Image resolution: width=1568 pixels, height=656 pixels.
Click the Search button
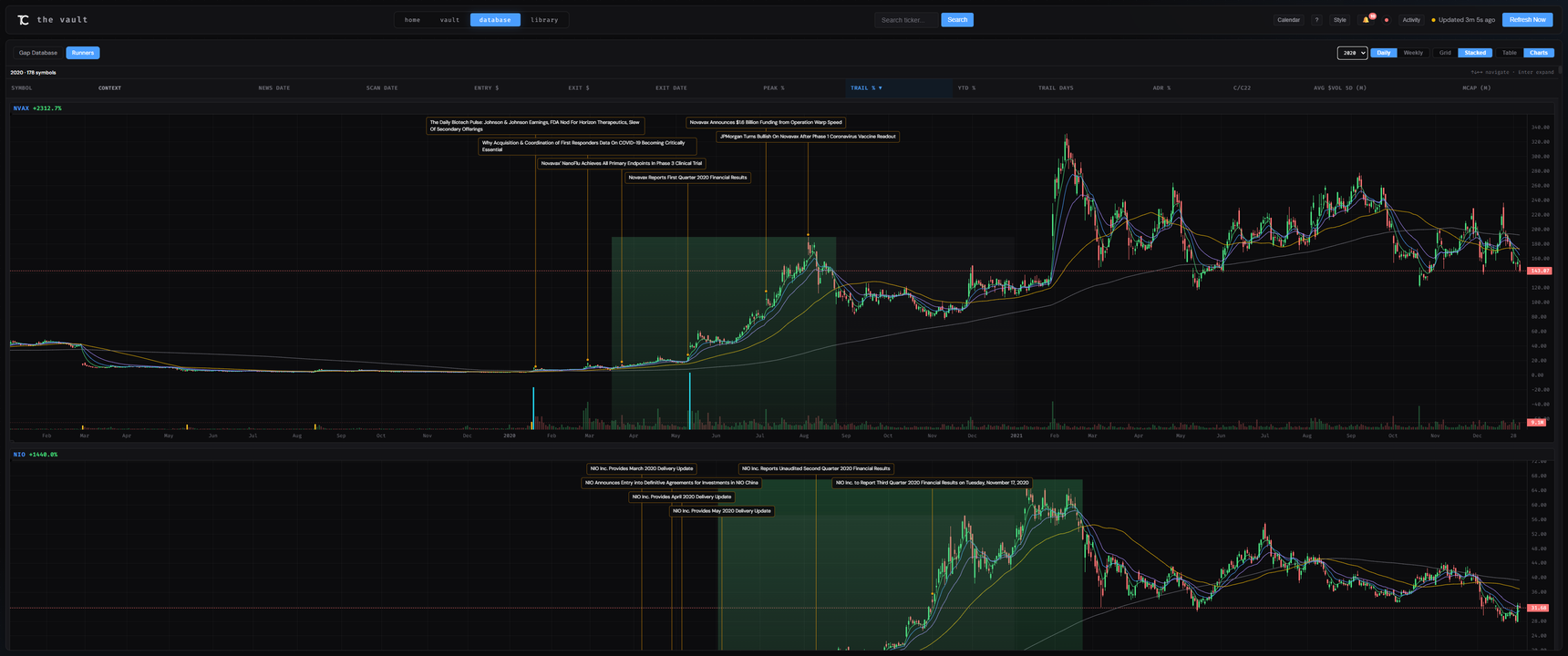point(957,20)
